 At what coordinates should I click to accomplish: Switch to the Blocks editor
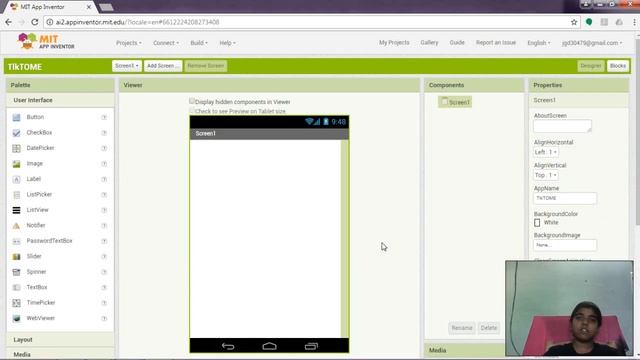click(x=618, y=66)
